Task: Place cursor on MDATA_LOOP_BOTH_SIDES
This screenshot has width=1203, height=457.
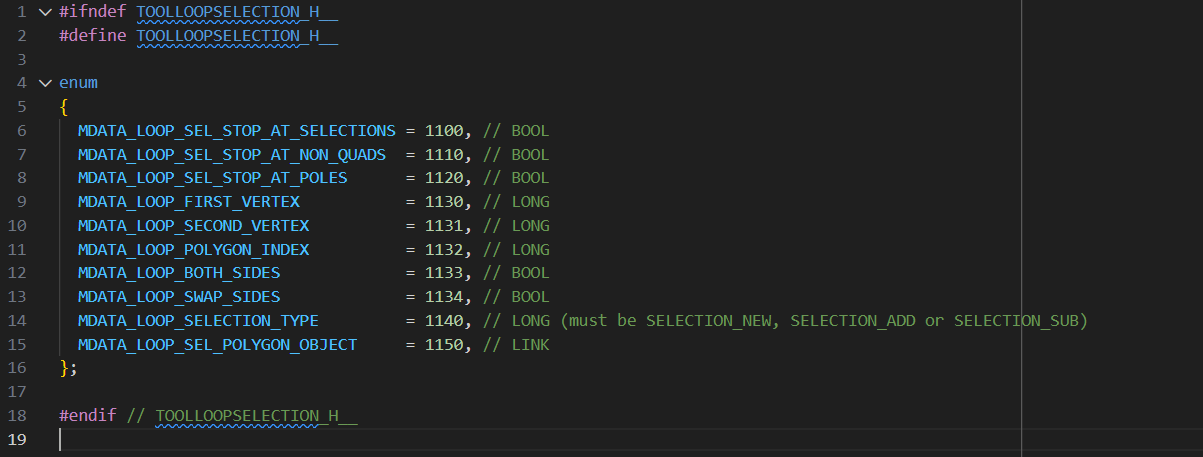Action: coord(179,273)
